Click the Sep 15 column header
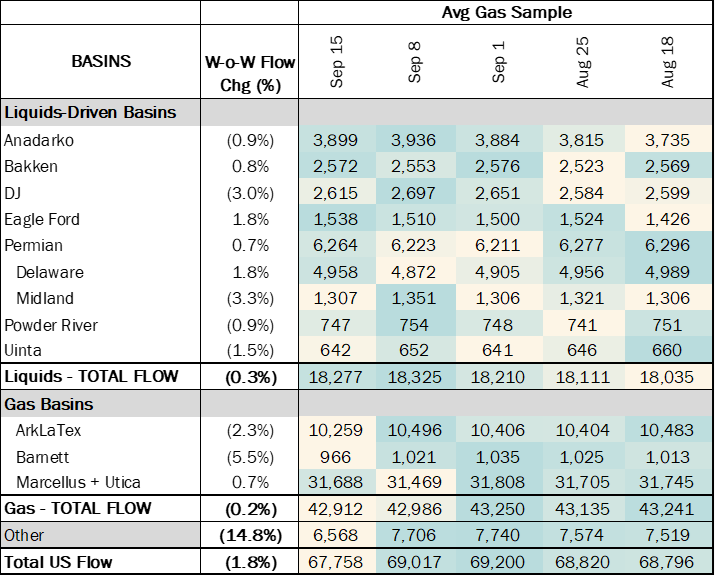Image resolution: width=715 pixels, height=576 pixels. [336, 62]
